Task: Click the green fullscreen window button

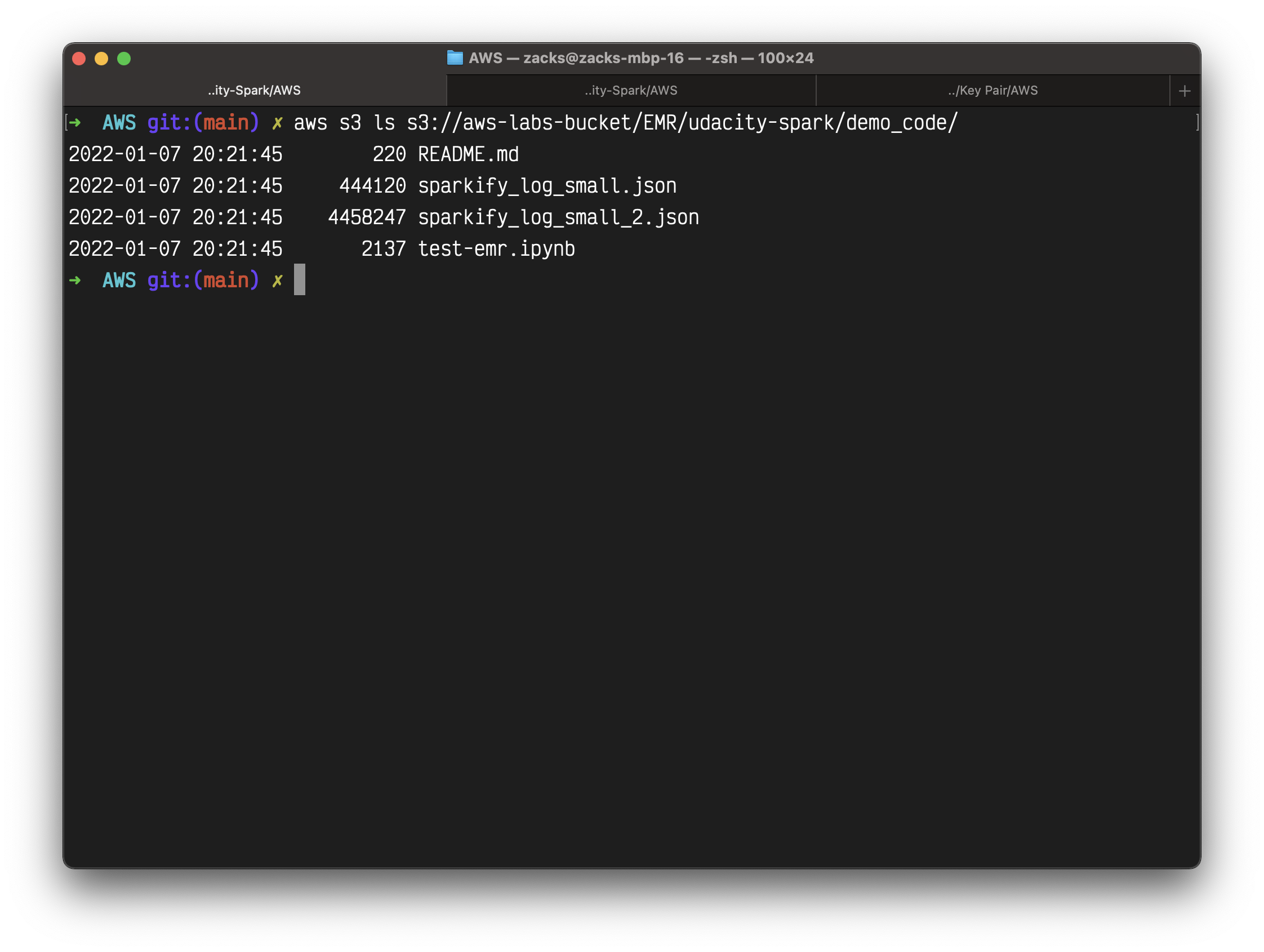Action: coord(124,59)
